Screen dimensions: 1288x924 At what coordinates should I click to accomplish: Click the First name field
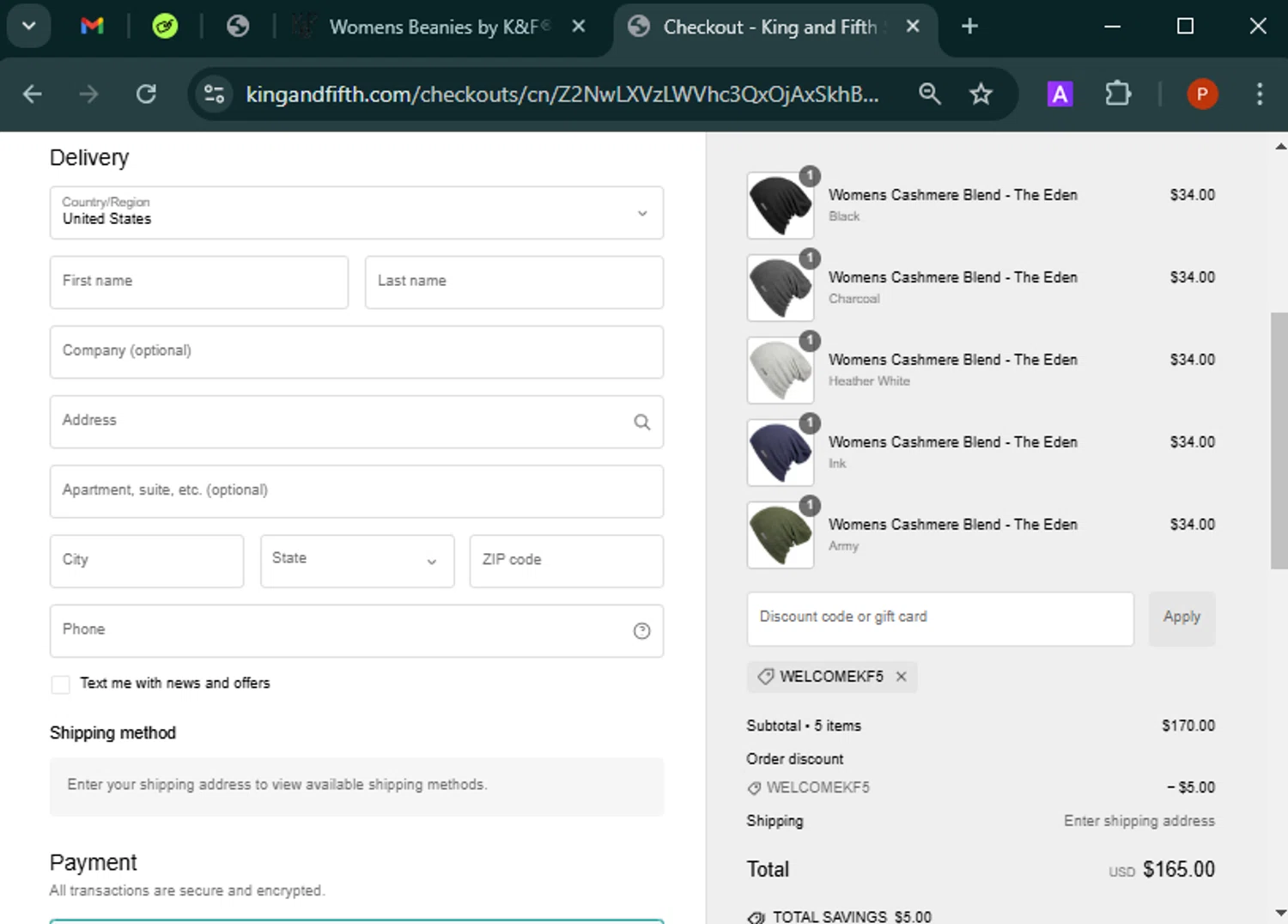[199, 282]
